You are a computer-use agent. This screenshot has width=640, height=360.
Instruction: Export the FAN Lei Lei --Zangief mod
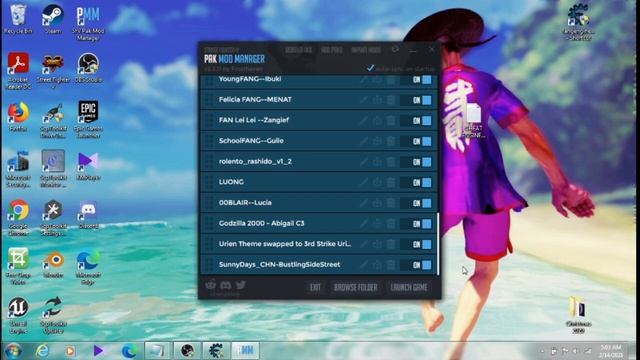point(377,120)
